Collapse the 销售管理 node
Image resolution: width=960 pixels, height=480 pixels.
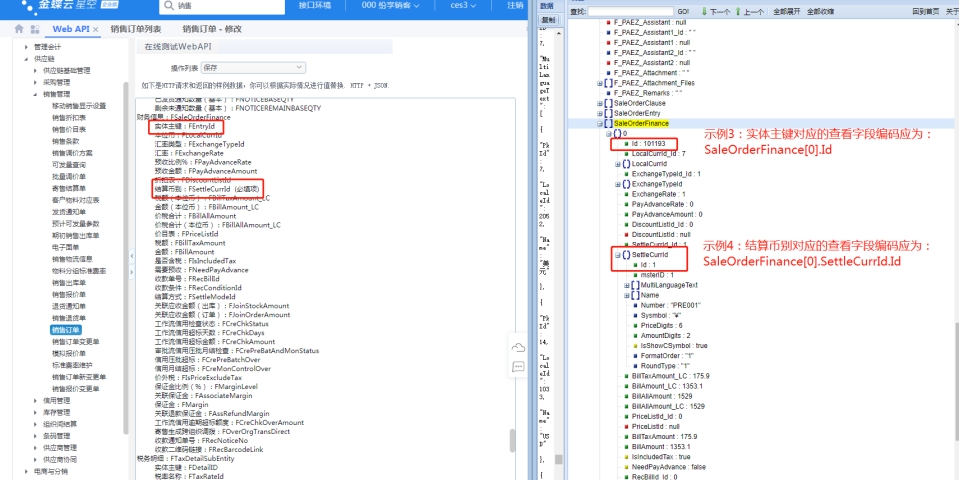point(36,94)
